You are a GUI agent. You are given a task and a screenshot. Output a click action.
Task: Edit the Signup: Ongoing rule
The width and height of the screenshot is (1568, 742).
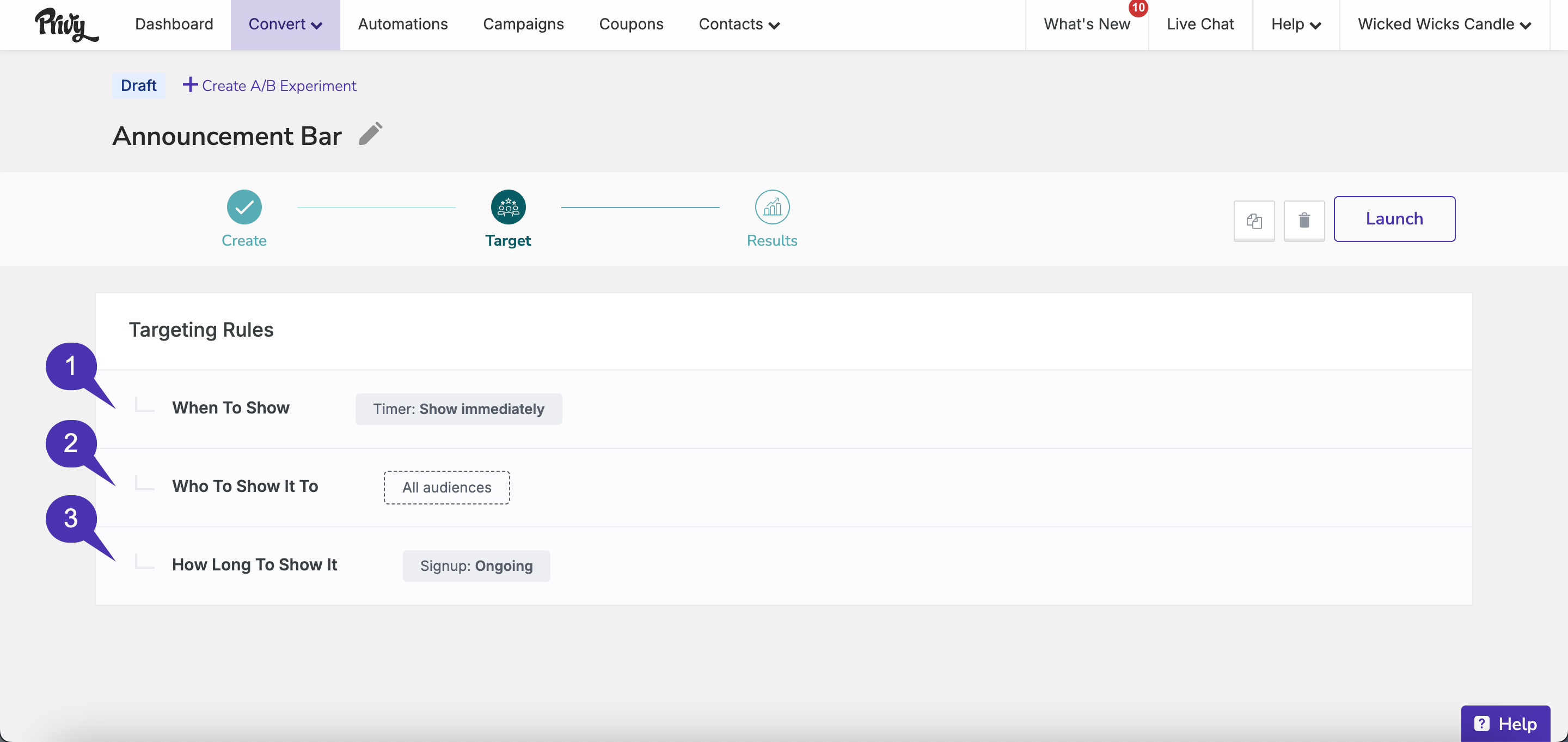[476, 566]
